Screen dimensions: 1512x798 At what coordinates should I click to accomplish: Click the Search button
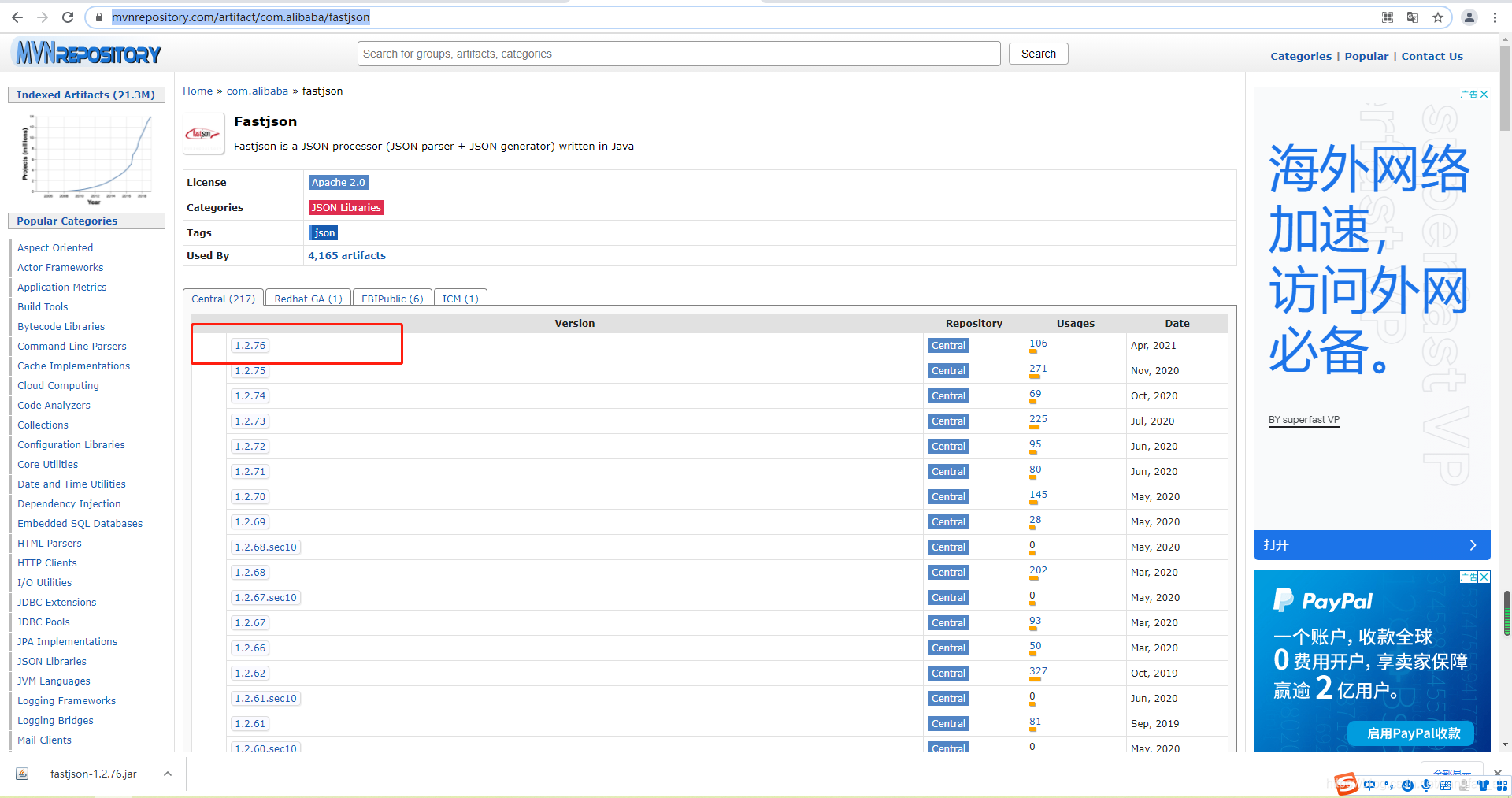pyautogui.click(x=1039, y=54)
